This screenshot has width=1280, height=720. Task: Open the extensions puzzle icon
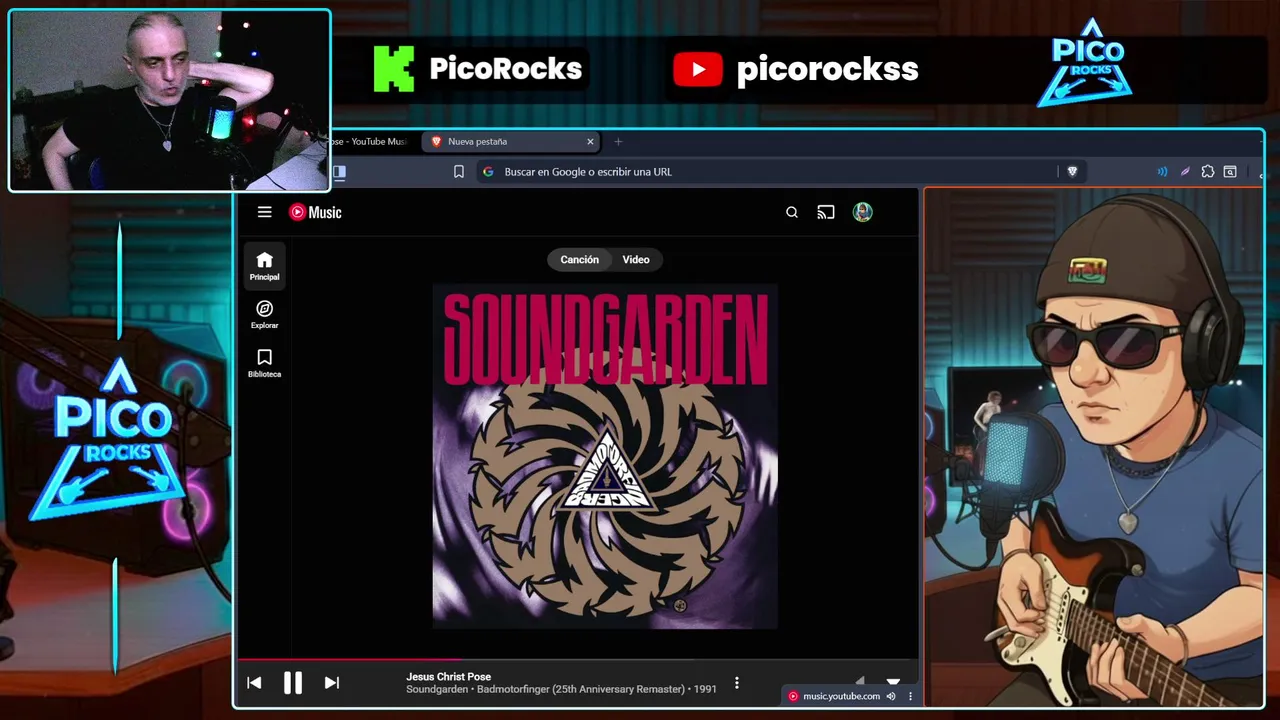click(x=1208, y=172)
